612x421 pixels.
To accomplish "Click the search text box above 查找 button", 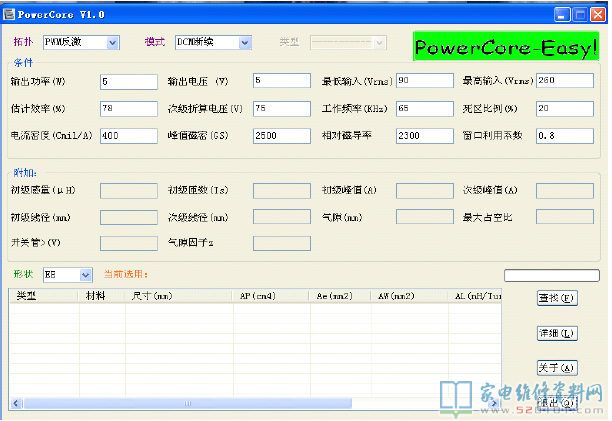I will (551, 276).
